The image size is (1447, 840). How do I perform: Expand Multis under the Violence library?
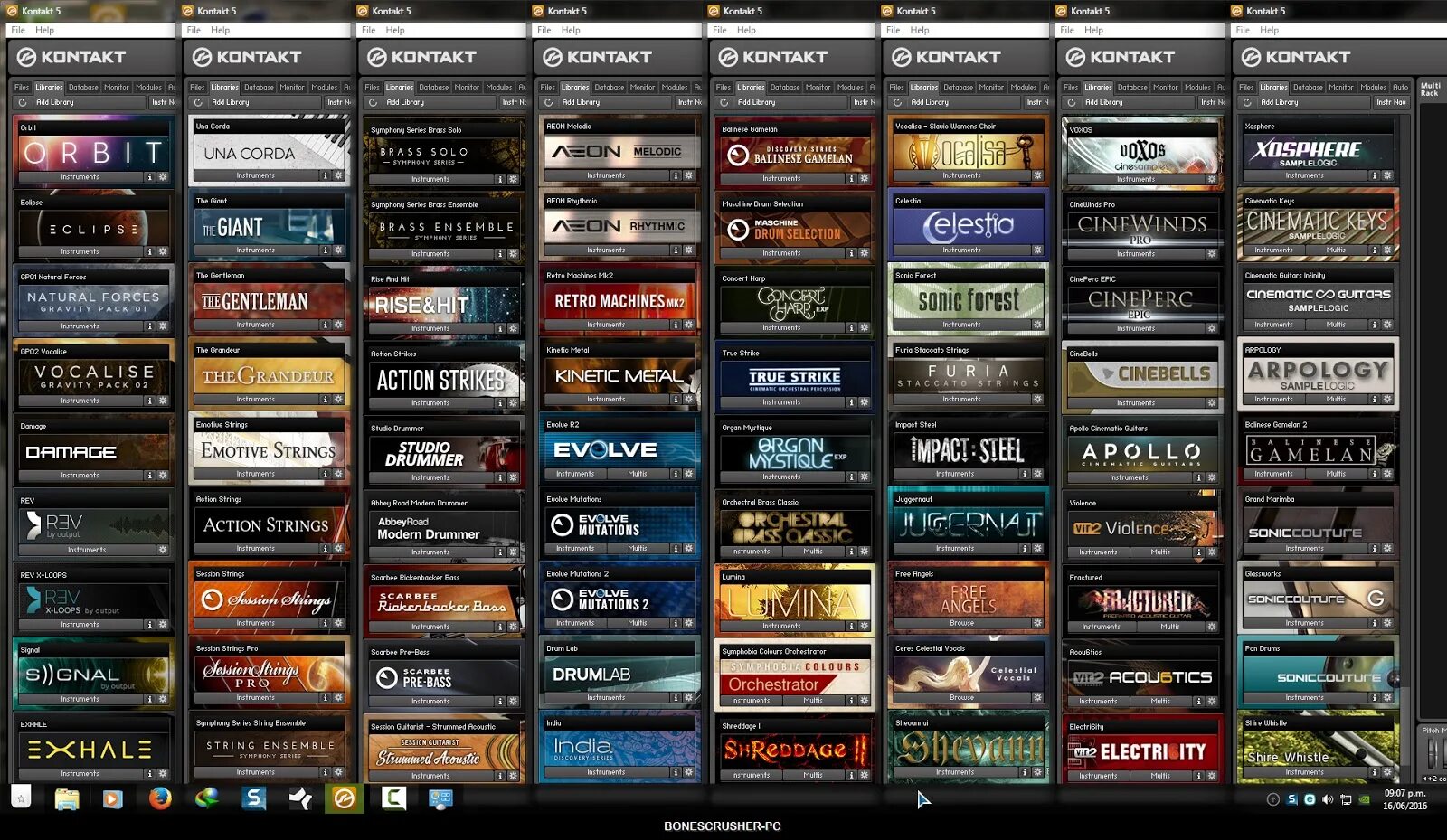click(x=1160, y=552)
